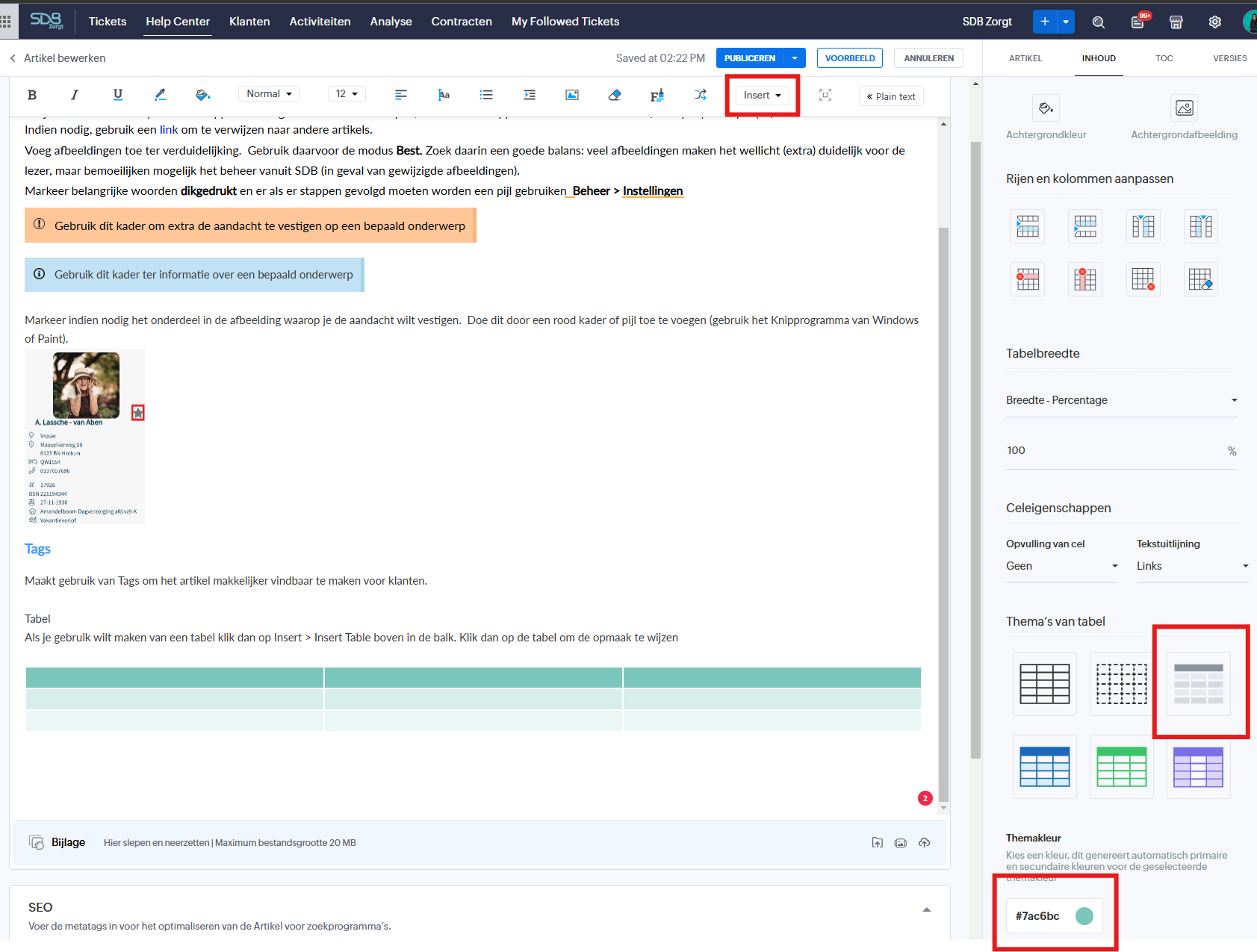Click the #7ac6bc theme color swatch
Viewport: 1257px width, 952px height.
point(1084,916)
